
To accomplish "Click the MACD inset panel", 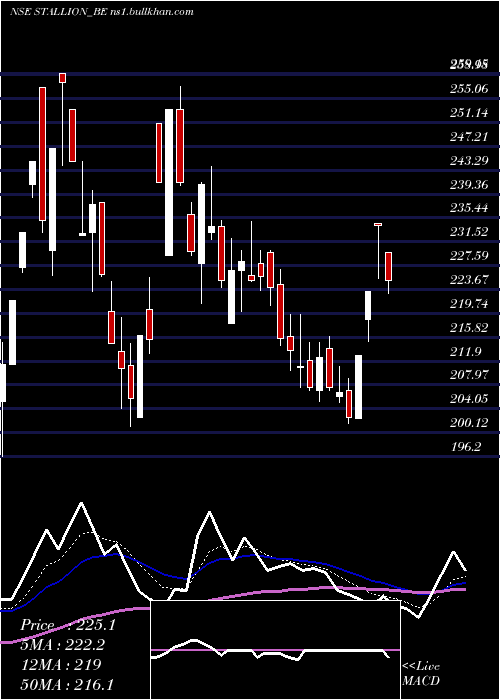I will point(275,650).
